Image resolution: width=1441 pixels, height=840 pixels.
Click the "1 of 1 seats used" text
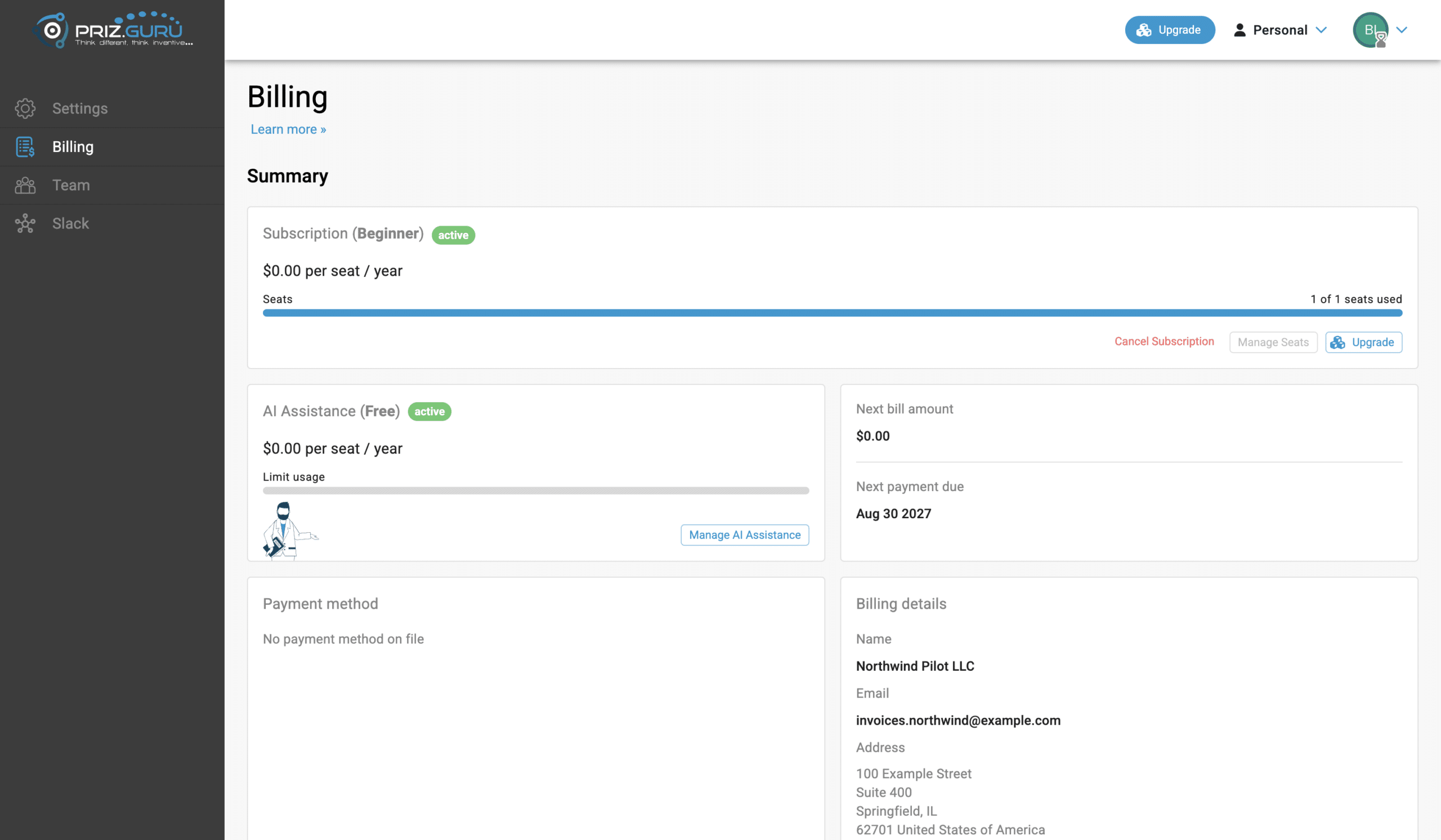coord(1356,299)
